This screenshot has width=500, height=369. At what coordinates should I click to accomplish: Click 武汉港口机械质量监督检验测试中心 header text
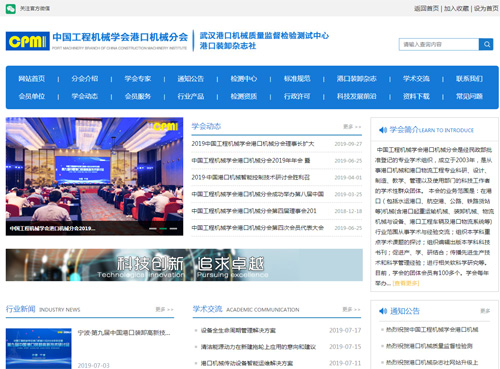(x=264, y=36)
